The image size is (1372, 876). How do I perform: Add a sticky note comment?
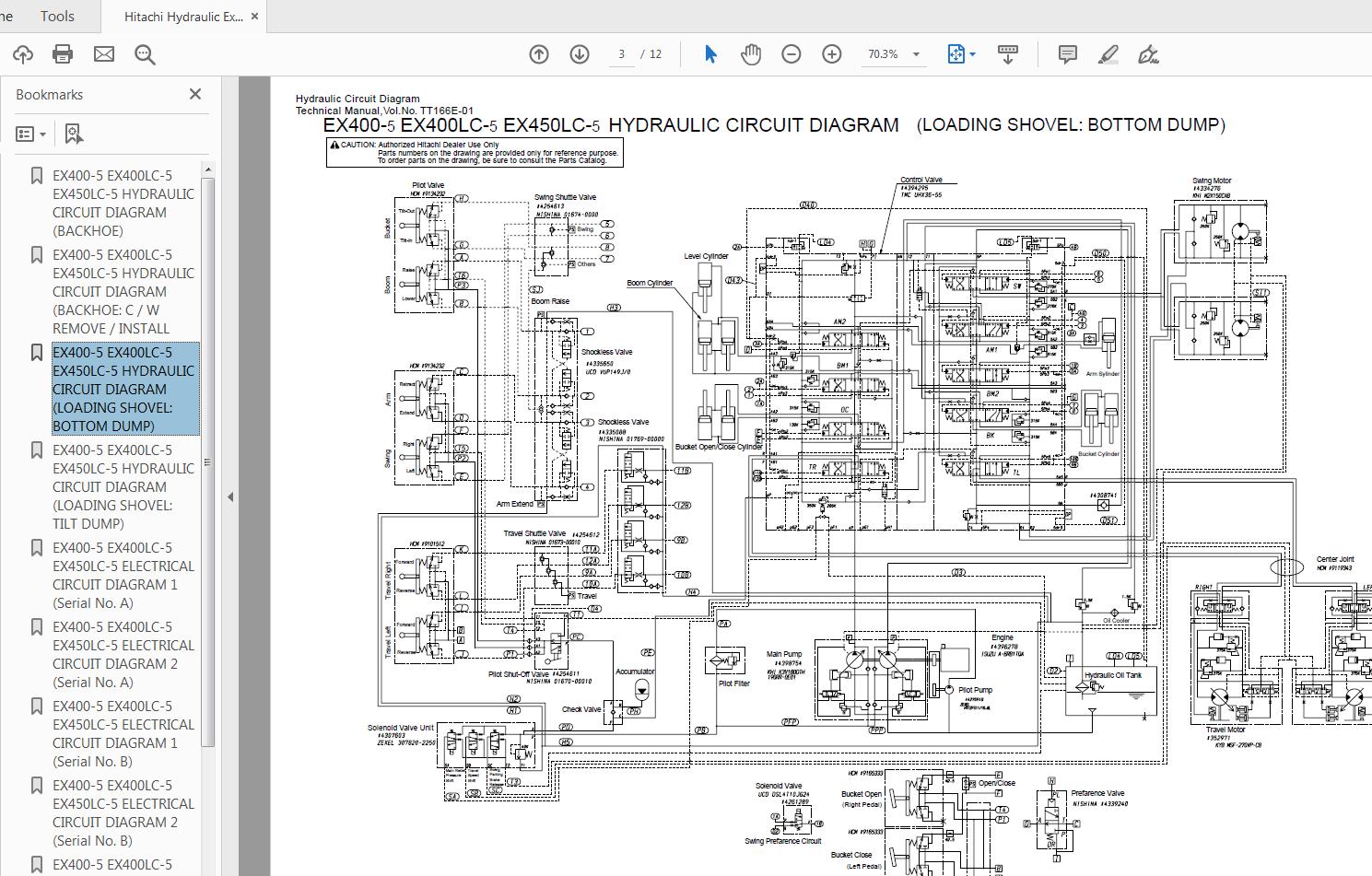pyautogui.click(x=1067, y=54)
